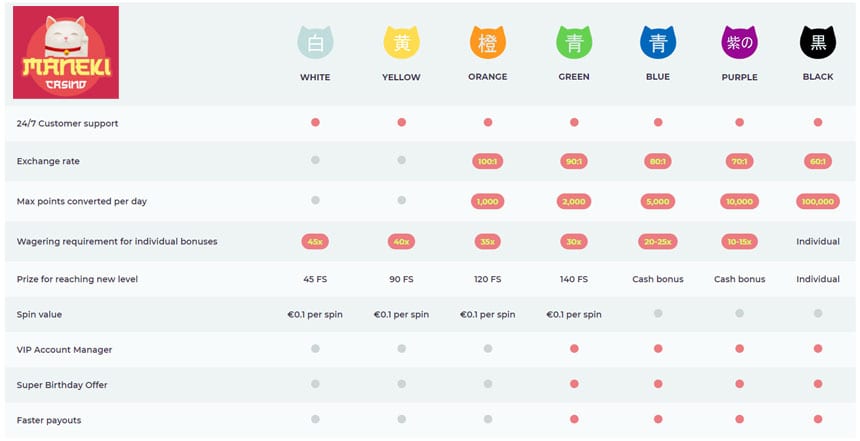Click Blue level Super Birthday Offer dot
Image resolution: width=860 pixels, height=441 pixels.
(x=658, y=384)
